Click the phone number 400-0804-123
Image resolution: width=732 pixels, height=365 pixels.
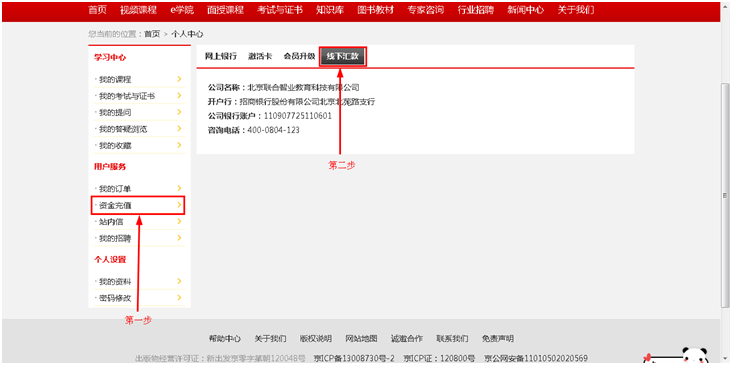tap(274, 130)
